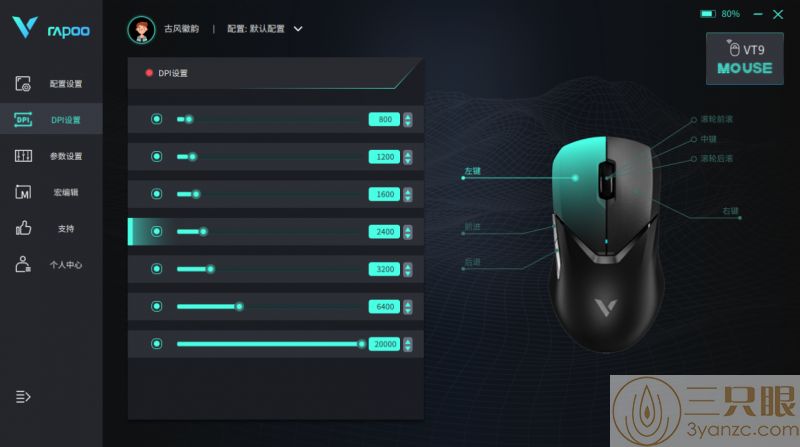The image size is (800, 447).
Task: Click the 支持 thumbs-up support icon
Action: pyautogui.click(x=23, y=228)
